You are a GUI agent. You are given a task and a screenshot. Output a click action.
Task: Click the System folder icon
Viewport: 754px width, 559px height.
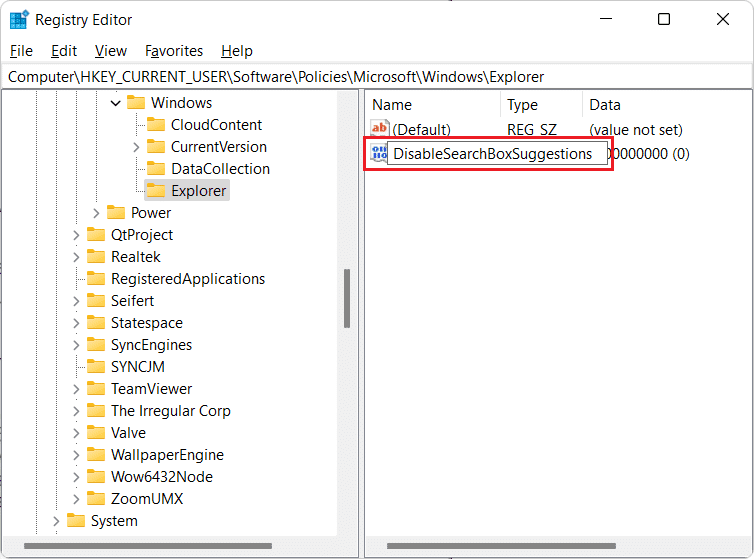coord(76,521)
